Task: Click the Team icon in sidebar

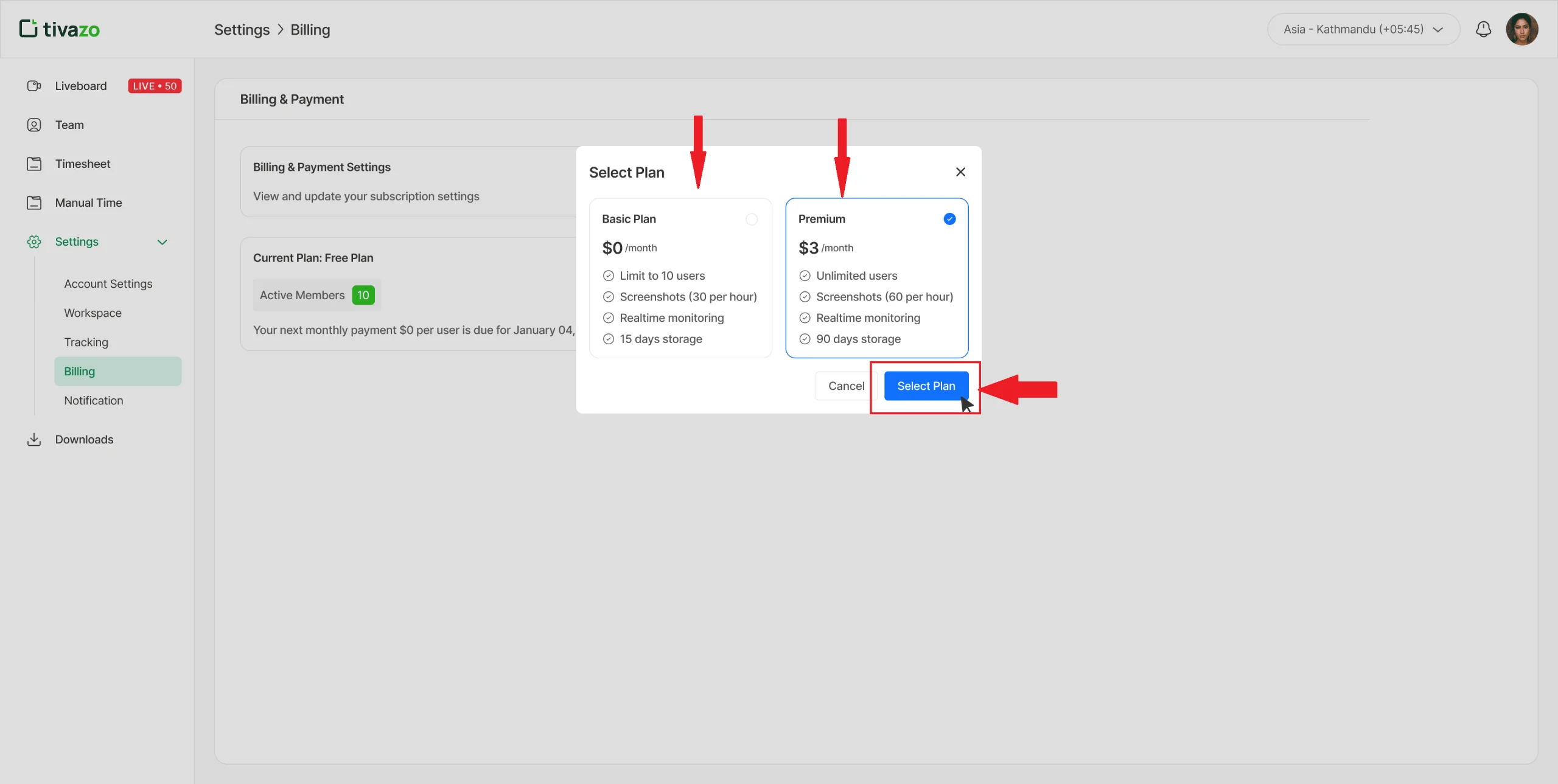Action: [x=34, y=125]
